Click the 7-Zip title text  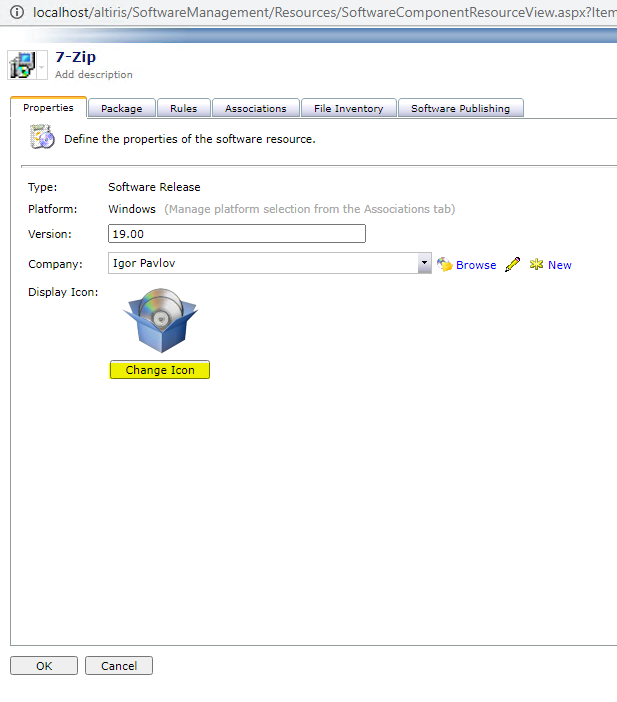75,57
